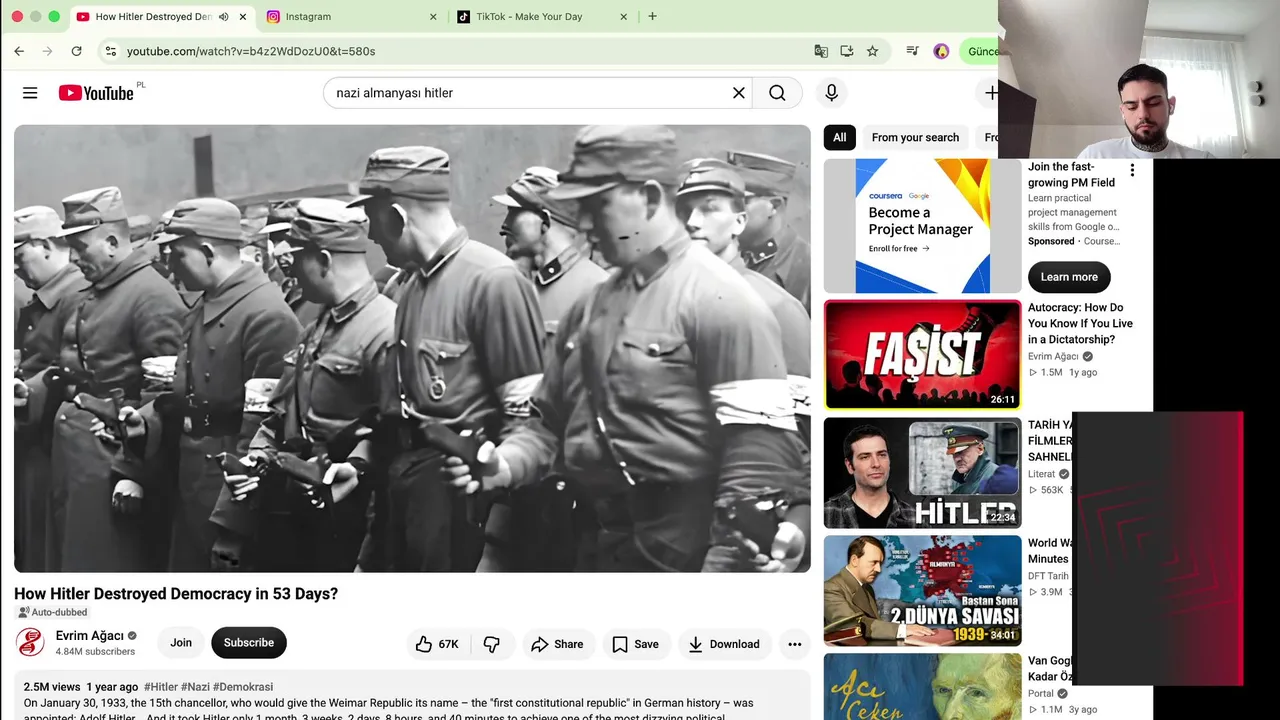The height and width of the screenshot is (720, 1280).
Task: Focus the YouTube search input field
Action: [530, 93]
